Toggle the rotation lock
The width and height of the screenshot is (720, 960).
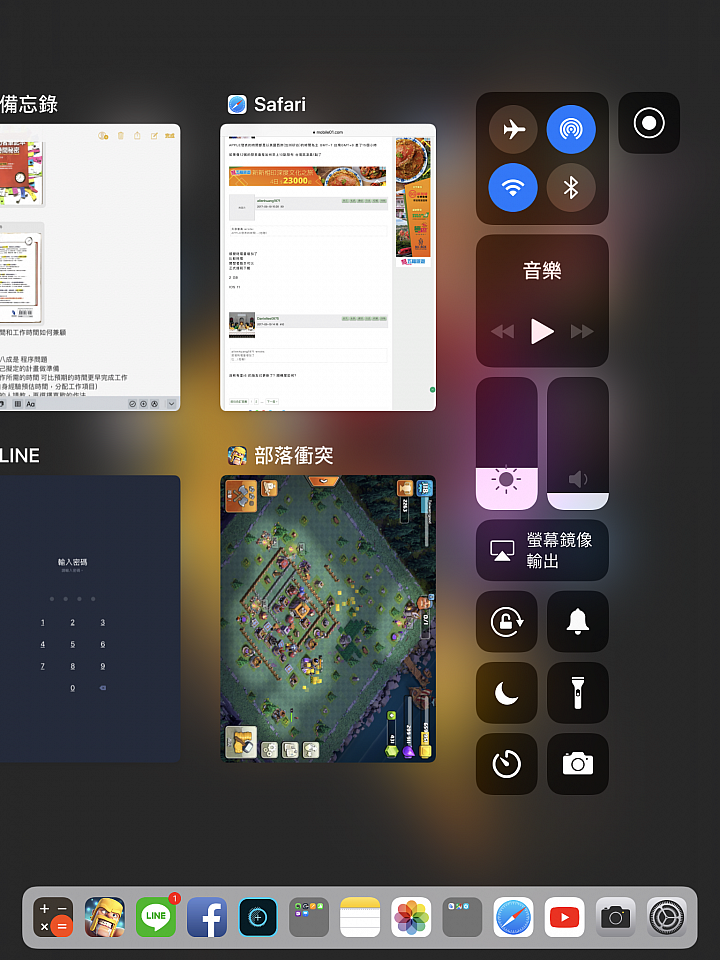506,621
